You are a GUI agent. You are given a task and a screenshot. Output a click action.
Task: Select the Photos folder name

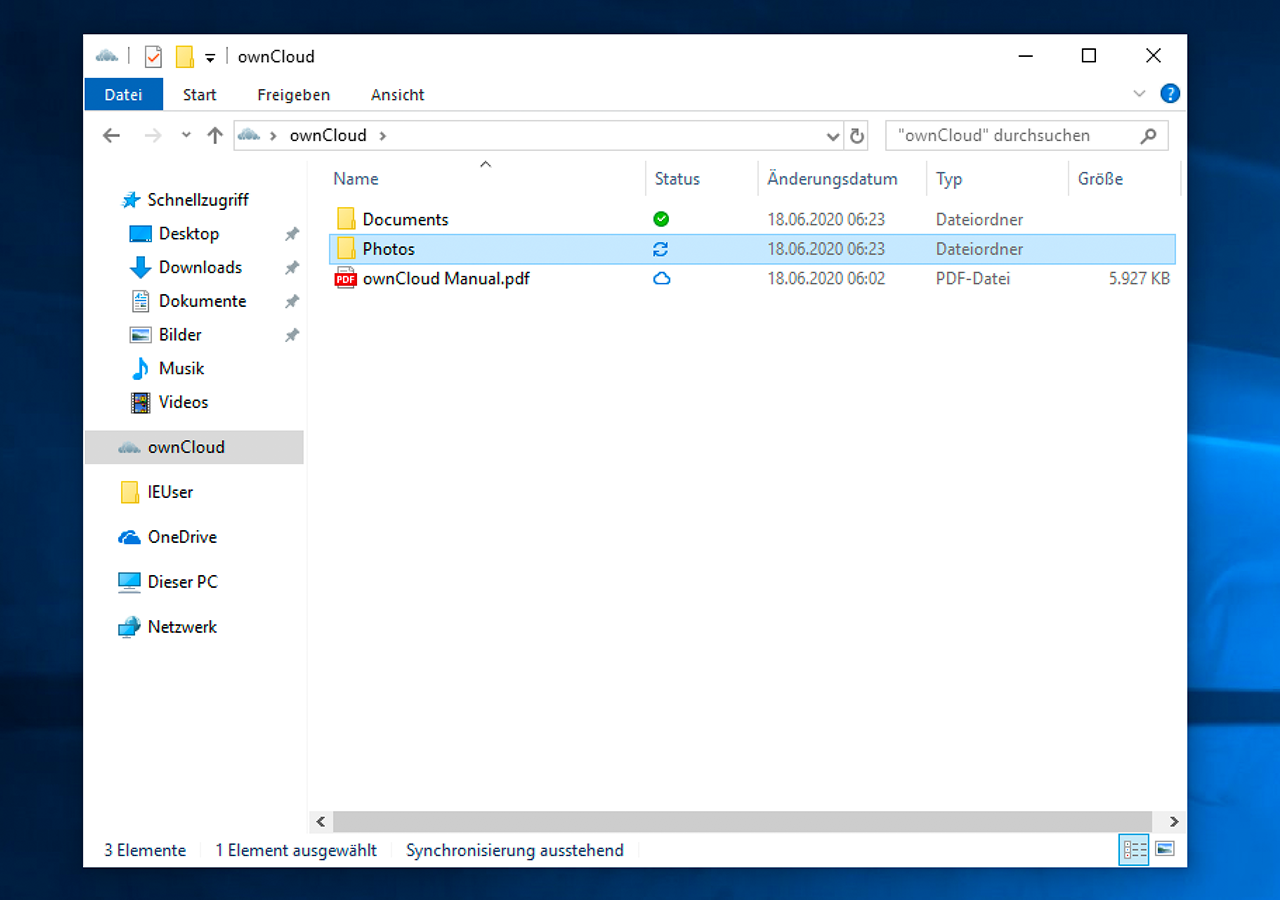pyautogui.click(x=388, y=249)
